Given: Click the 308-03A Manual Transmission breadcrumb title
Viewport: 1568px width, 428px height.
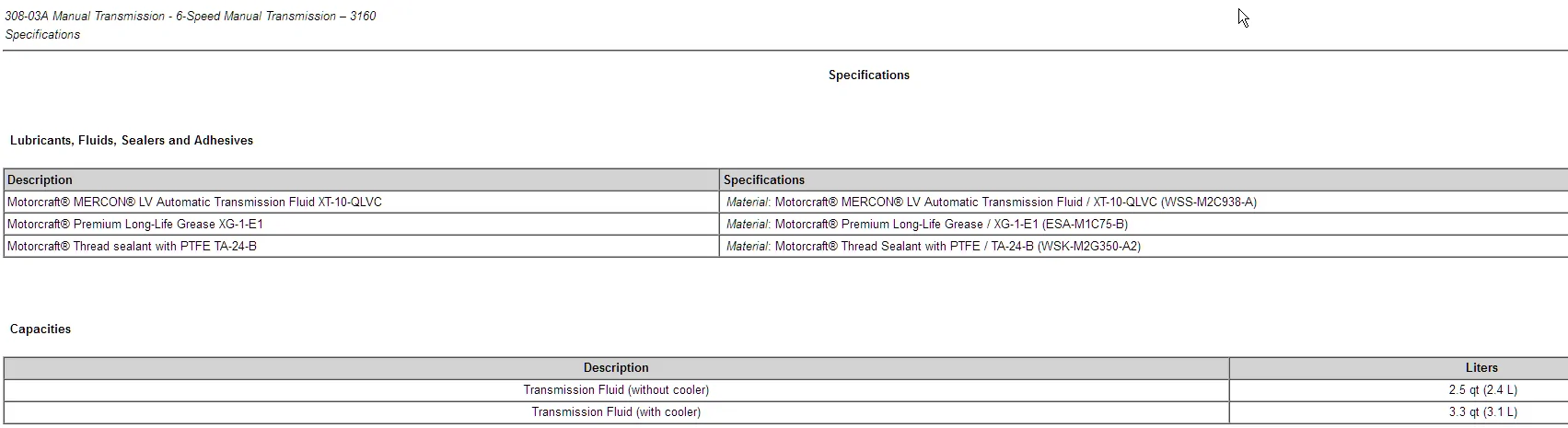Looking at the screenshot, I should point(191,17).
